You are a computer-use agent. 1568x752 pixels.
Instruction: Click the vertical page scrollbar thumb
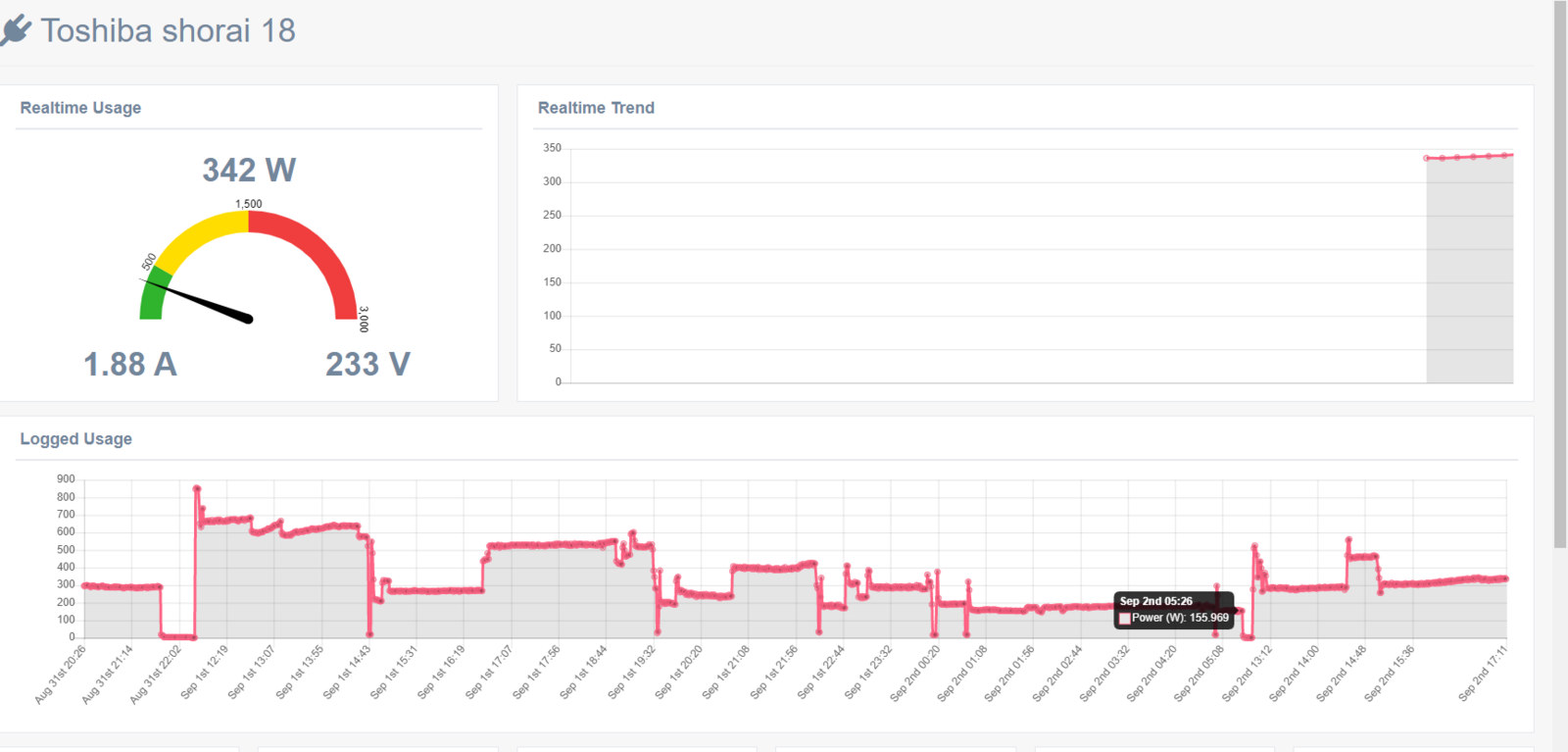click(1560, 275)
